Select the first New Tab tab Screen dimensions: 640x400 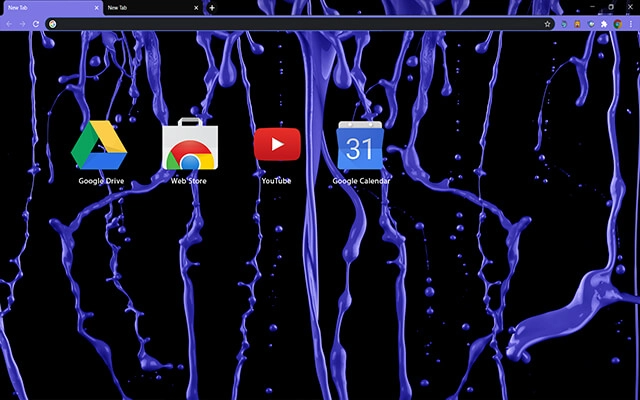(x=52, y=8)
